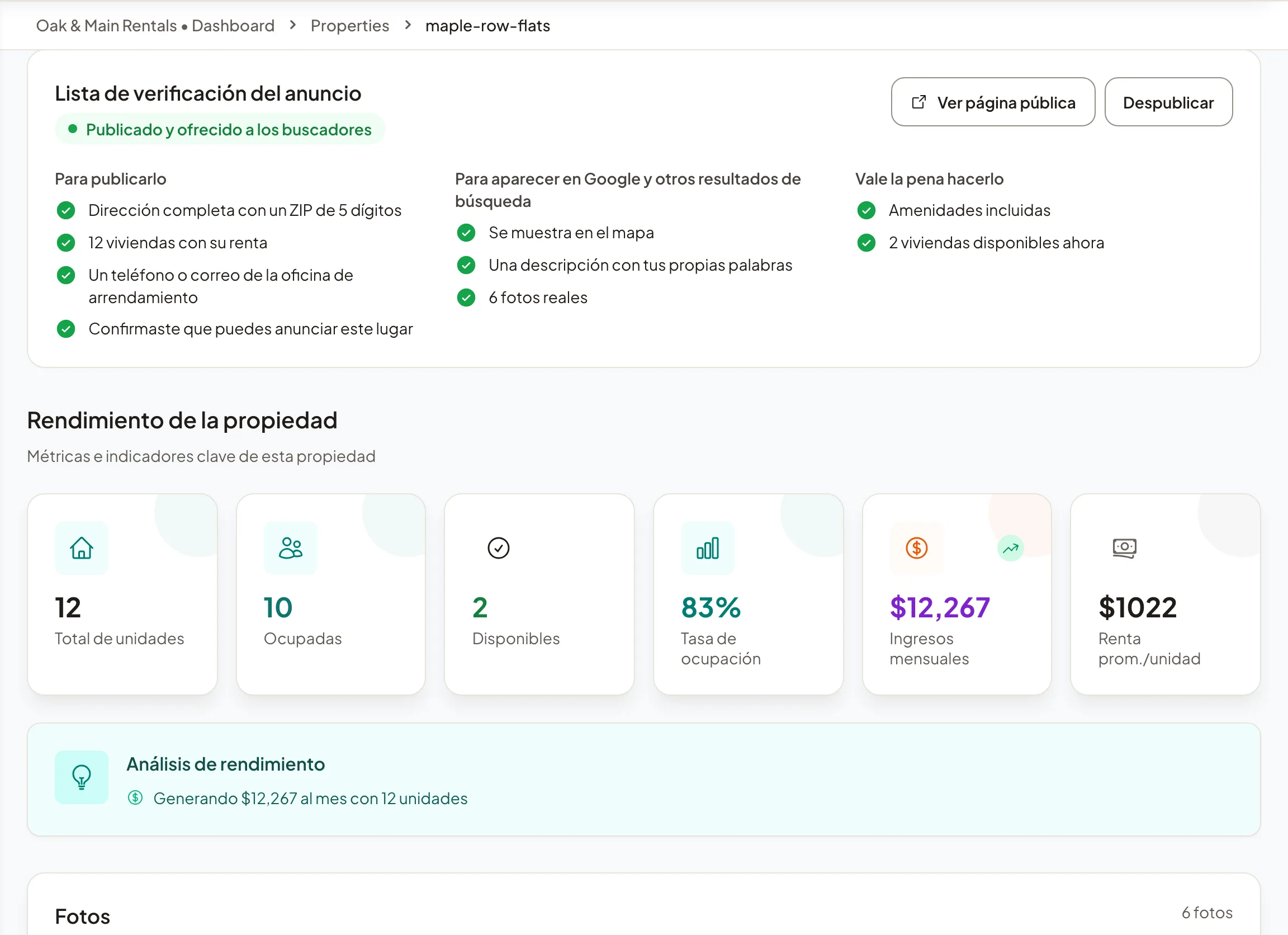Click green check beside Una descripción con tus propias palabras
This screenshot has height=935, width=1288.
tap(466, 265)
